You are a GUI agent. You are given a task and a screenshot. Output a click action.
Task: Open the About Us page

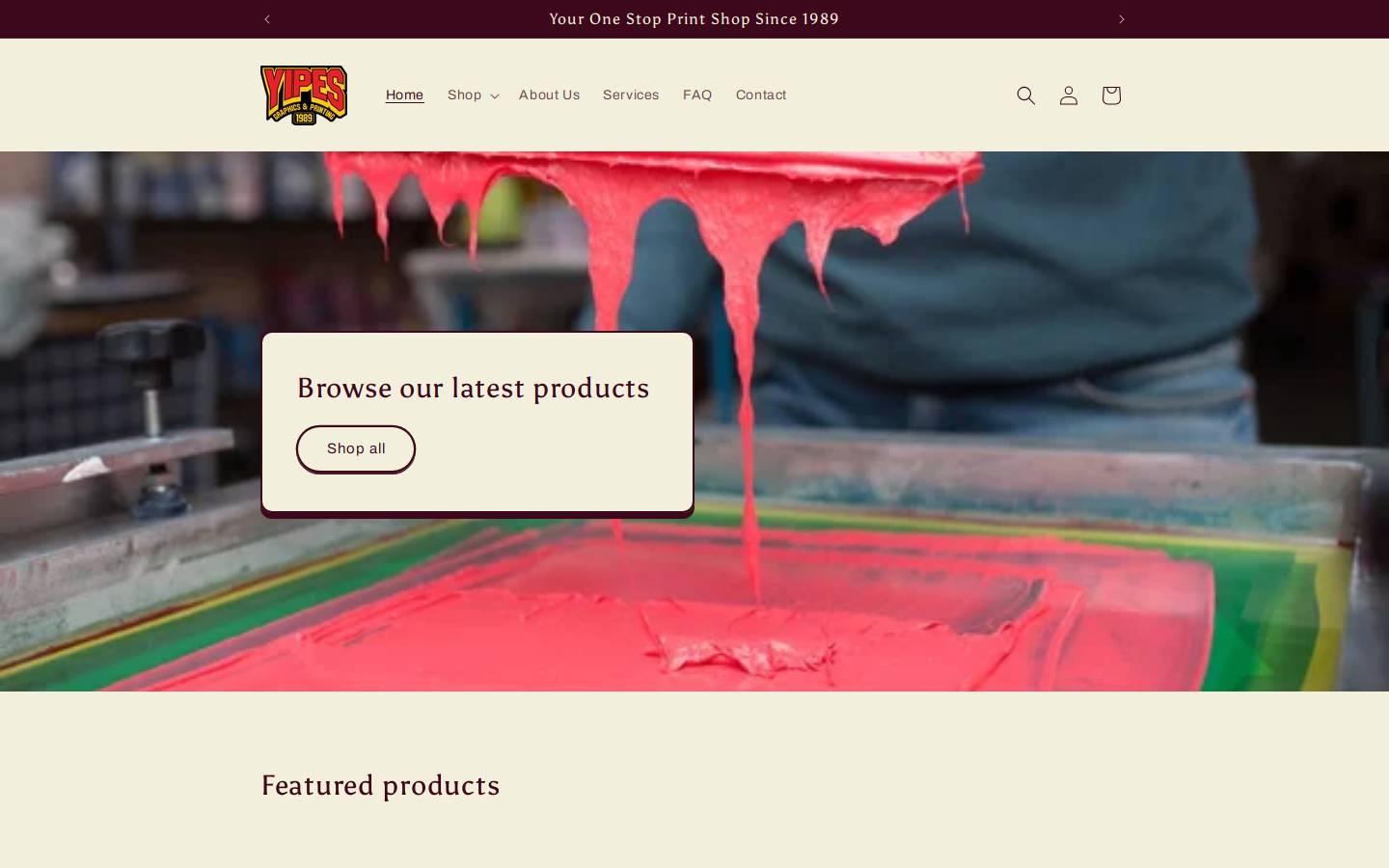549,95
